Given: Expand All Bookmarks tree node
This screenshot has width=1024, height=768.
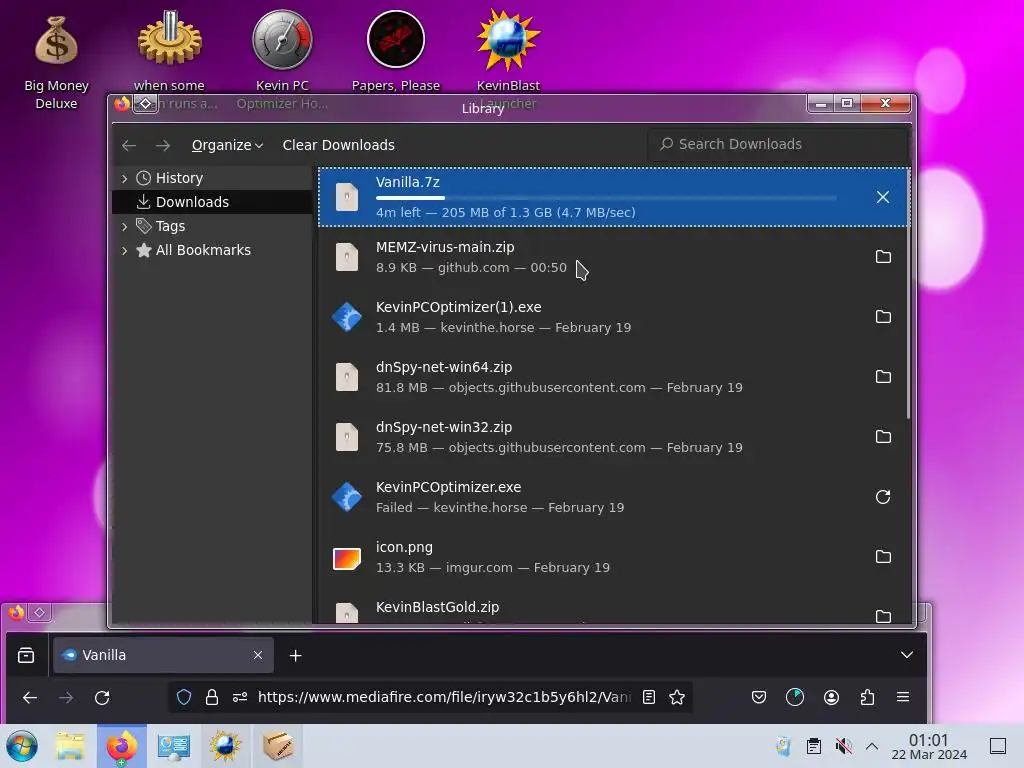Looking at the screenshot, I should pyautogui.click(x=124, y=250).
